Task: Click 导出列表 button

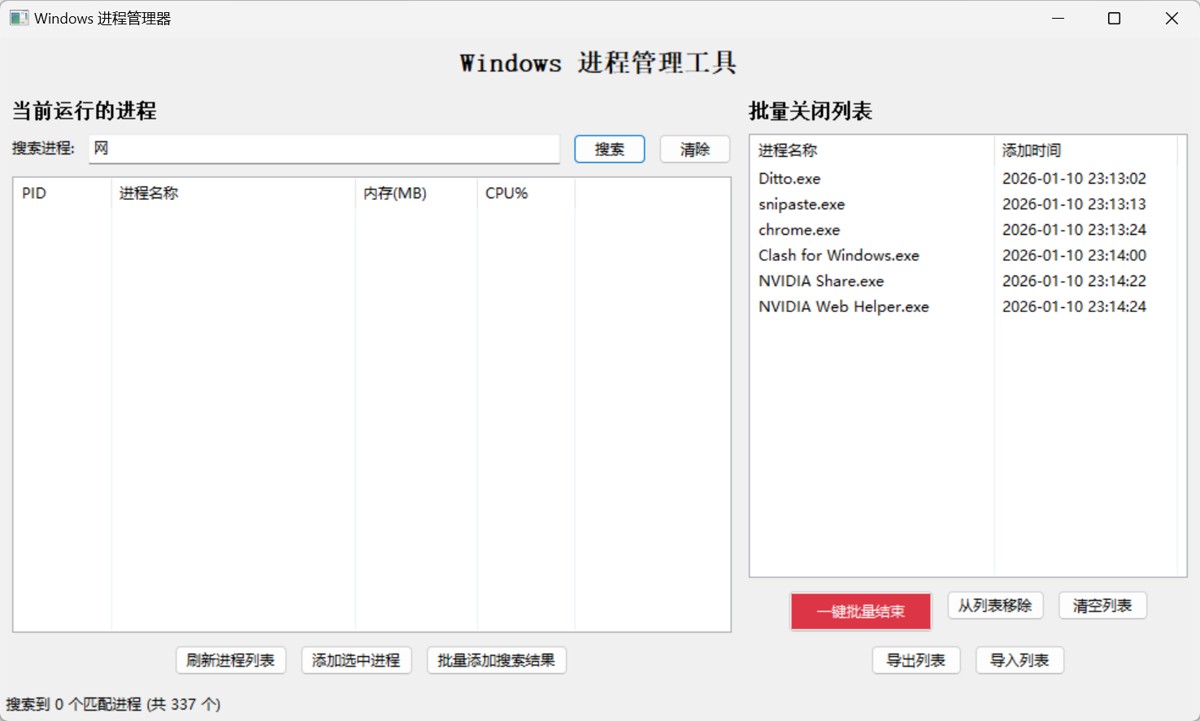Action: tap(916, 660)
